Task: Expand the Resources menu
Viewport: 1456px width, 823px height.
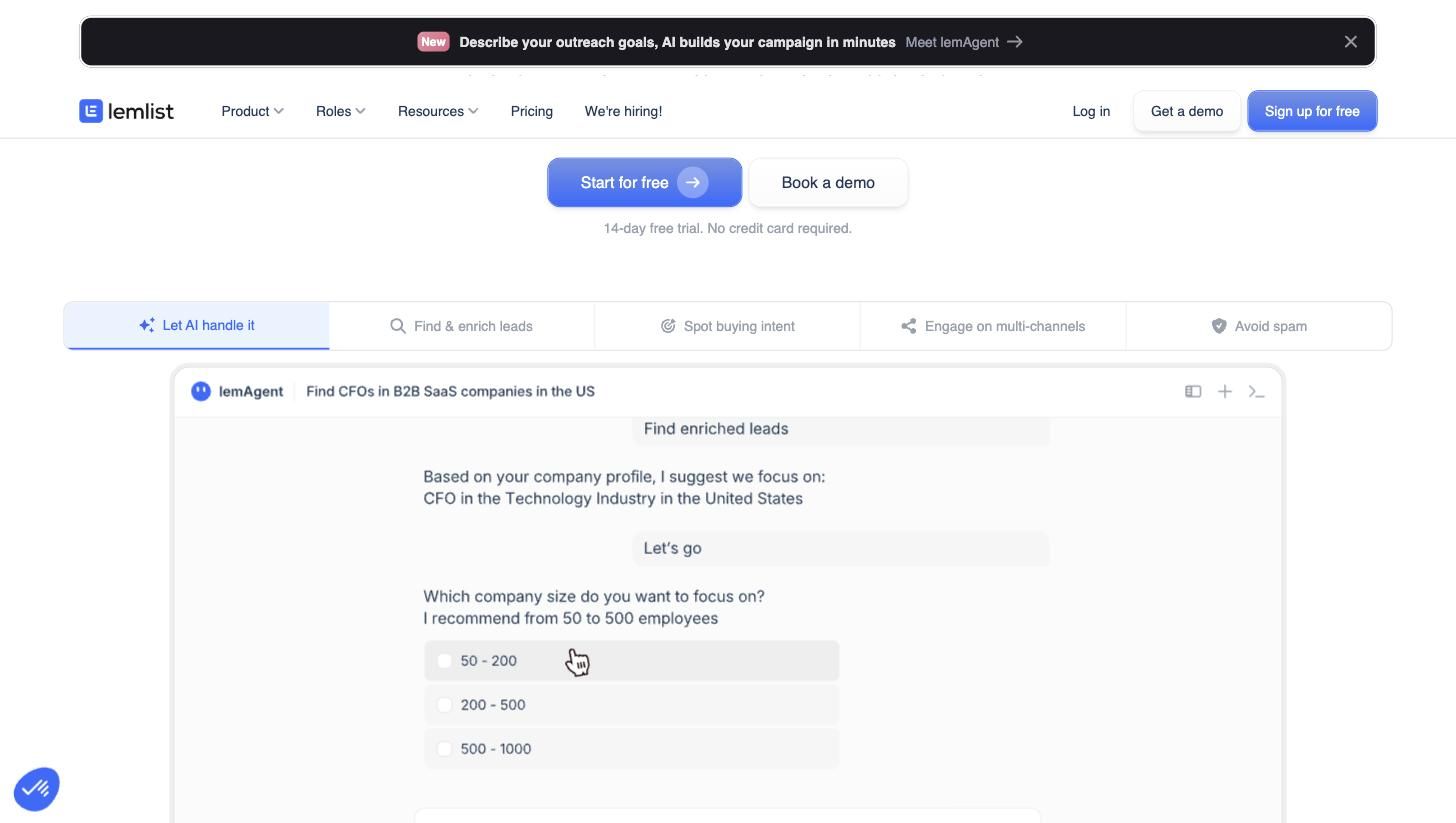Action: [438, 111]
